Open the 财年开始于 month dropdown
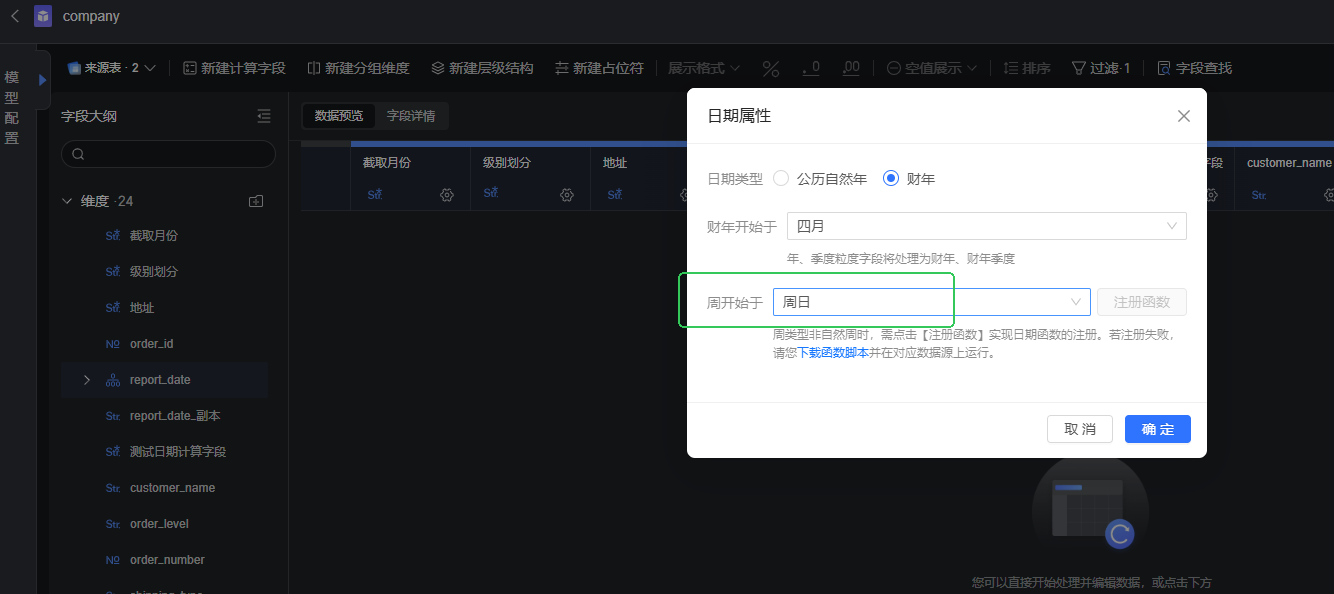Image resolution: width=1334 pixels, height=594 pixels. (986, 226)
